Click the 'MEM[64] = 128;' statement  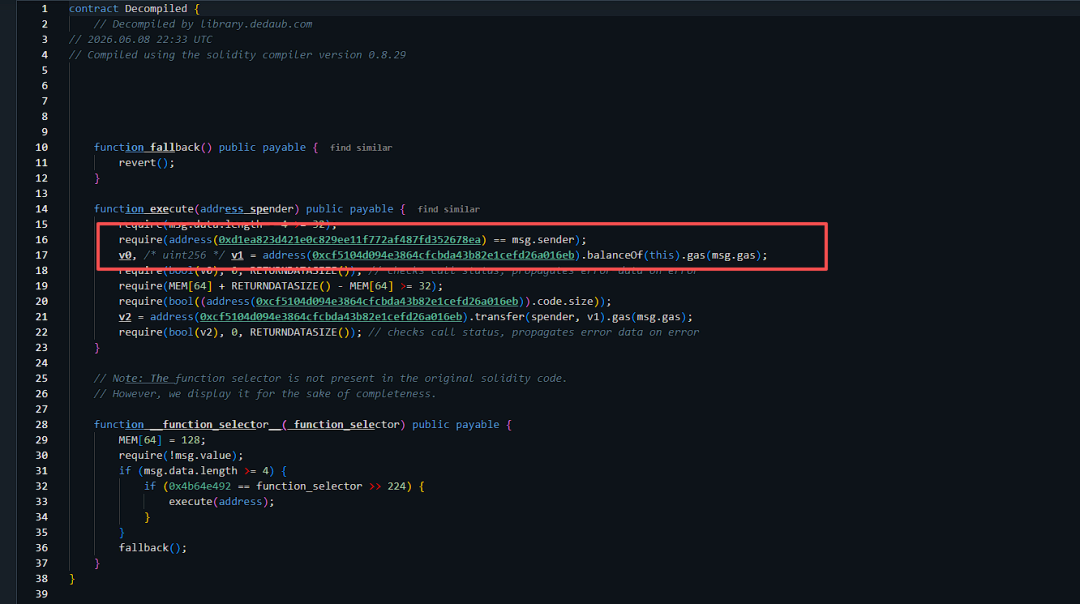coord(162,440)
